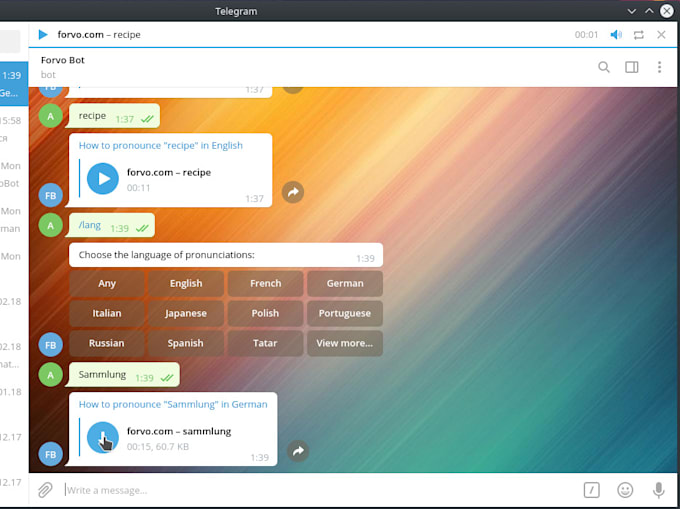The width and height of the screenshot is (680, 509).
Task: Click the FB avatar beside language buttons
Action: 51,345
